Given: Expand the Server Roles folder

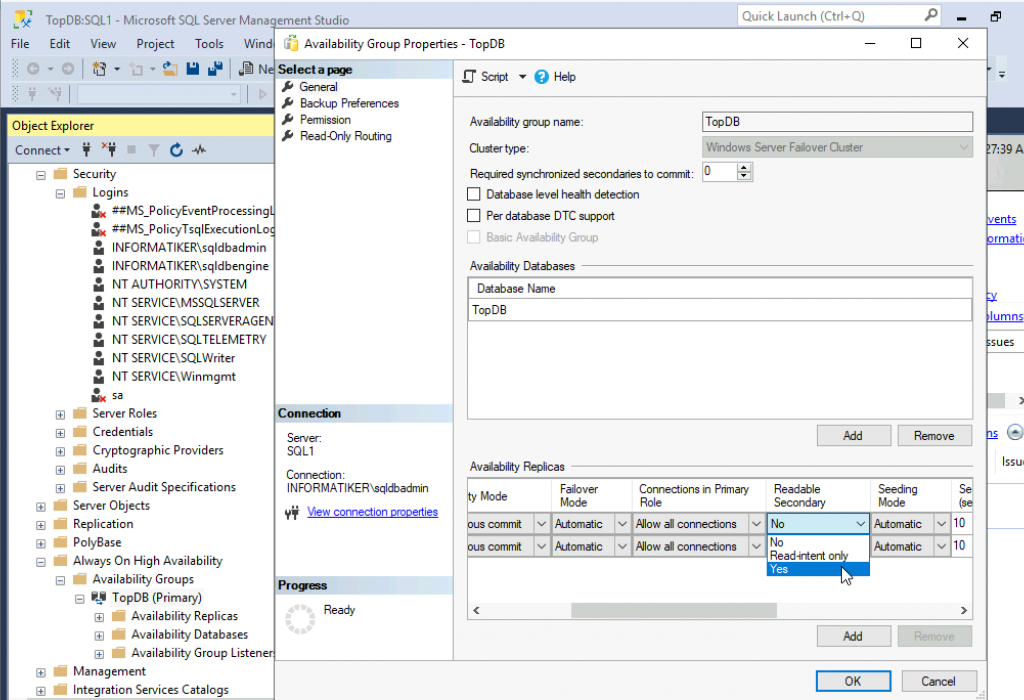Looking at the screenshot, I should [61, 415].
